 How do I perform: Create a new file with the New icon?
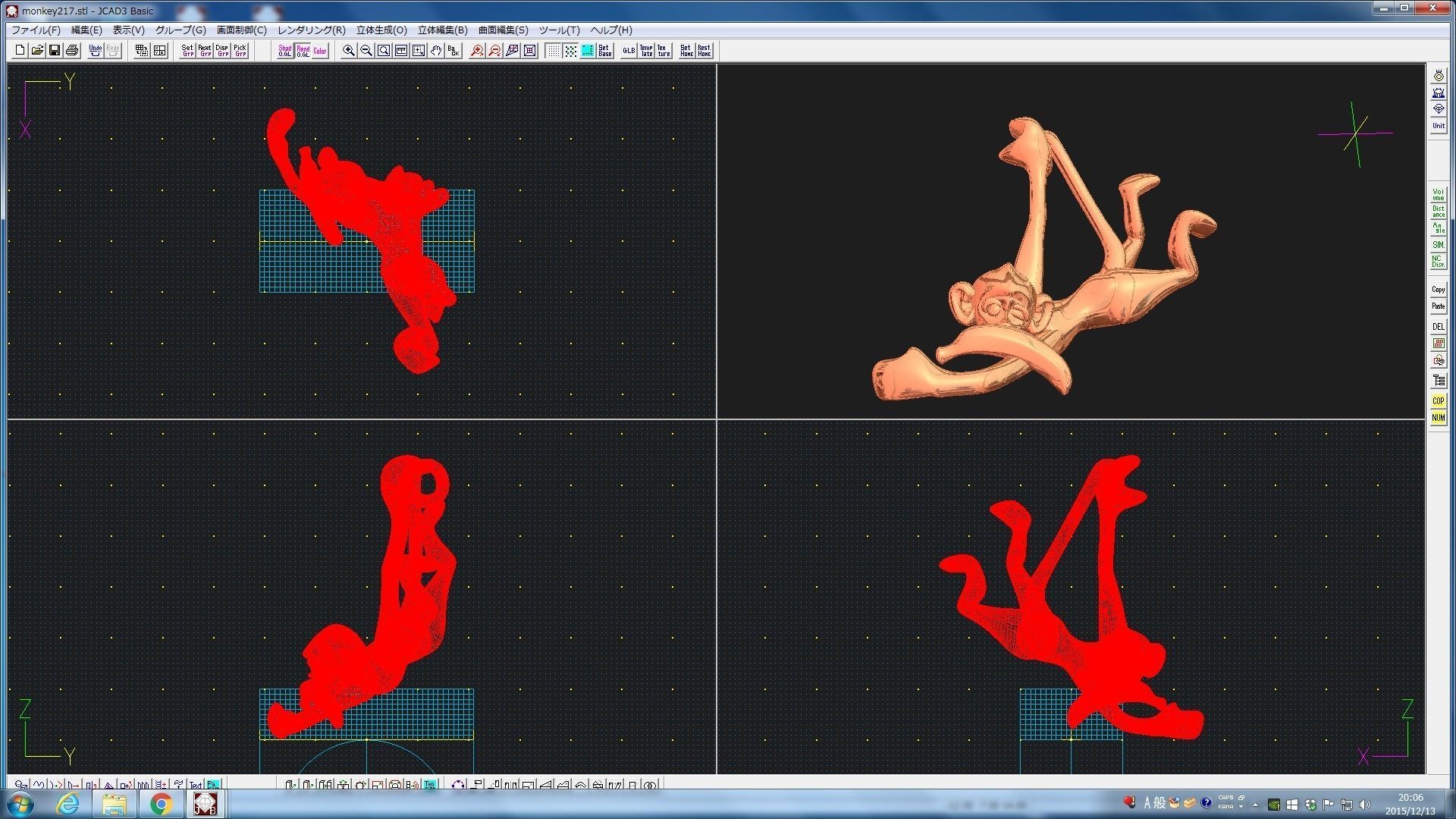click(x=20, y=51)
